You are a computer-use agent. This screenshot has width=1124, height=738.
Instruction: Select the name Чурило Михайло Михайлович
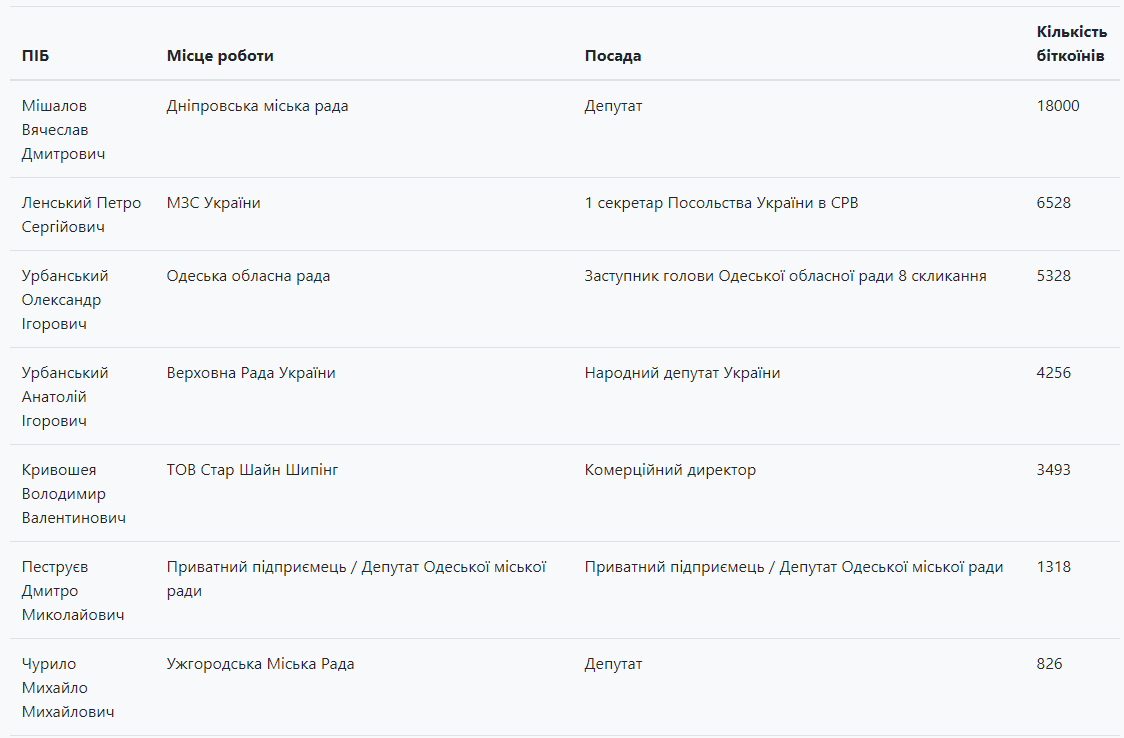(x=68, y=688)
